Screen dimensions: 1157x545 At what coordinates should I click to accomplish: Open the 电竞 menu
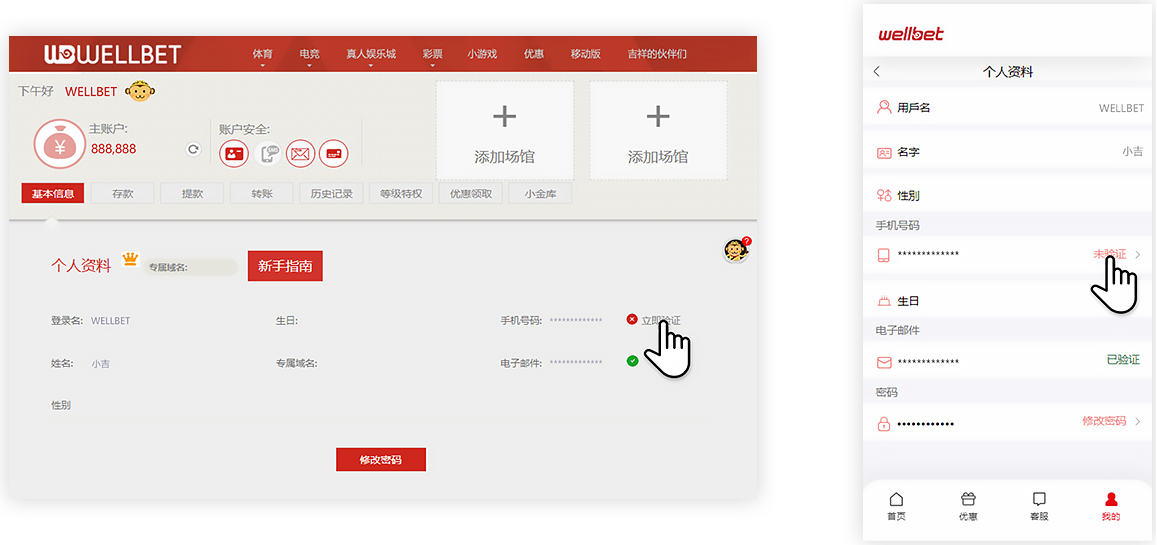(310, 54)
